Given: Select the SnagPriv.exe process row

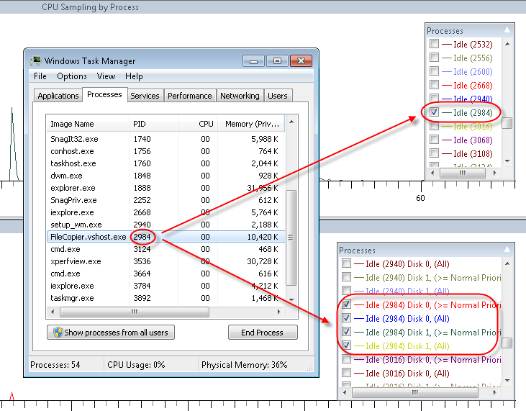Looking at the screenshot, I should (x=166, y=200).
